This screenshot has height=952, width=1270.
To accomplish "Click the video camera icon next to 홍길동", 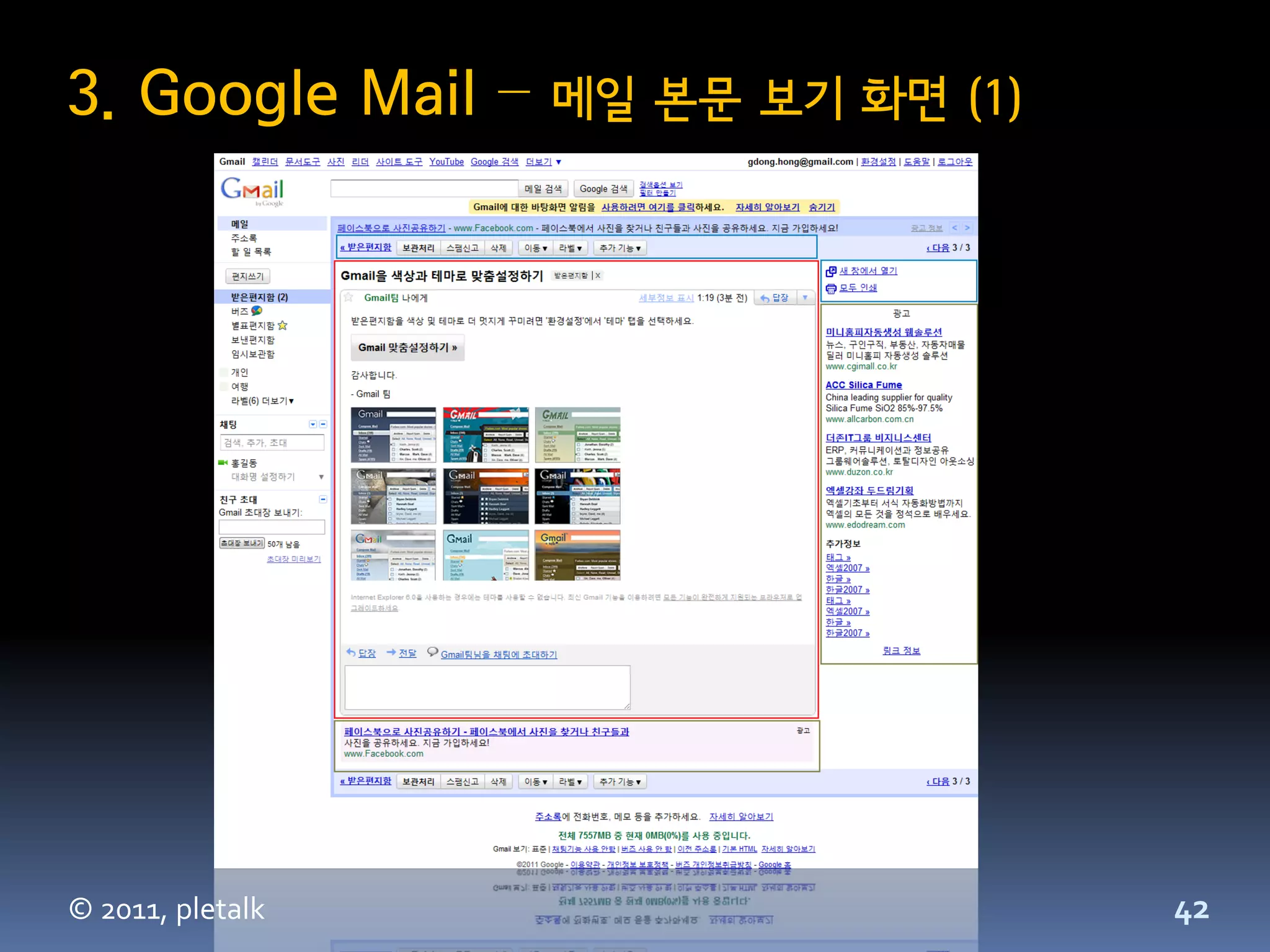I will pyautogui.click(x=223, y=462).
